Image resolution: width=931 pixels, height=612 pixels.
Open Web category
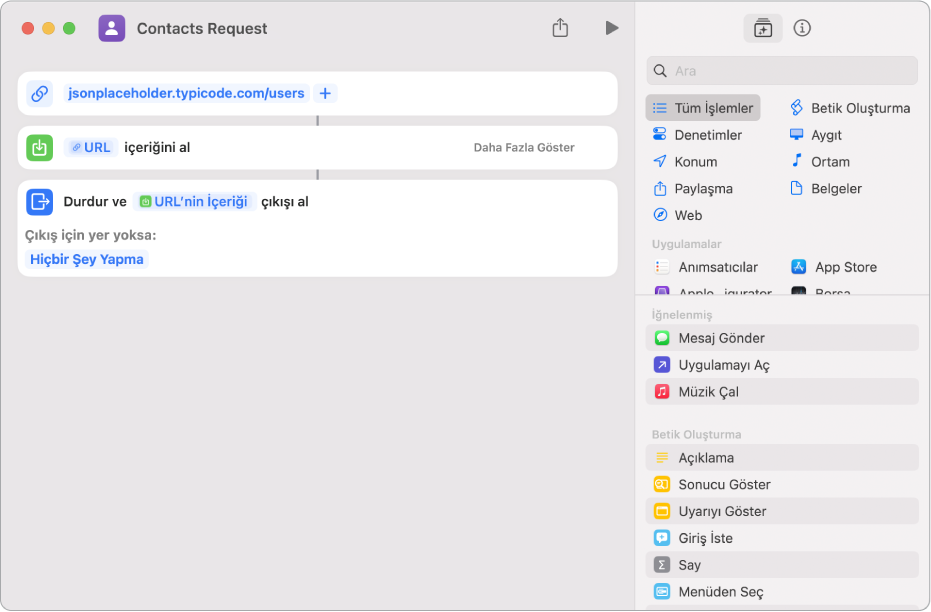[677, 215]
